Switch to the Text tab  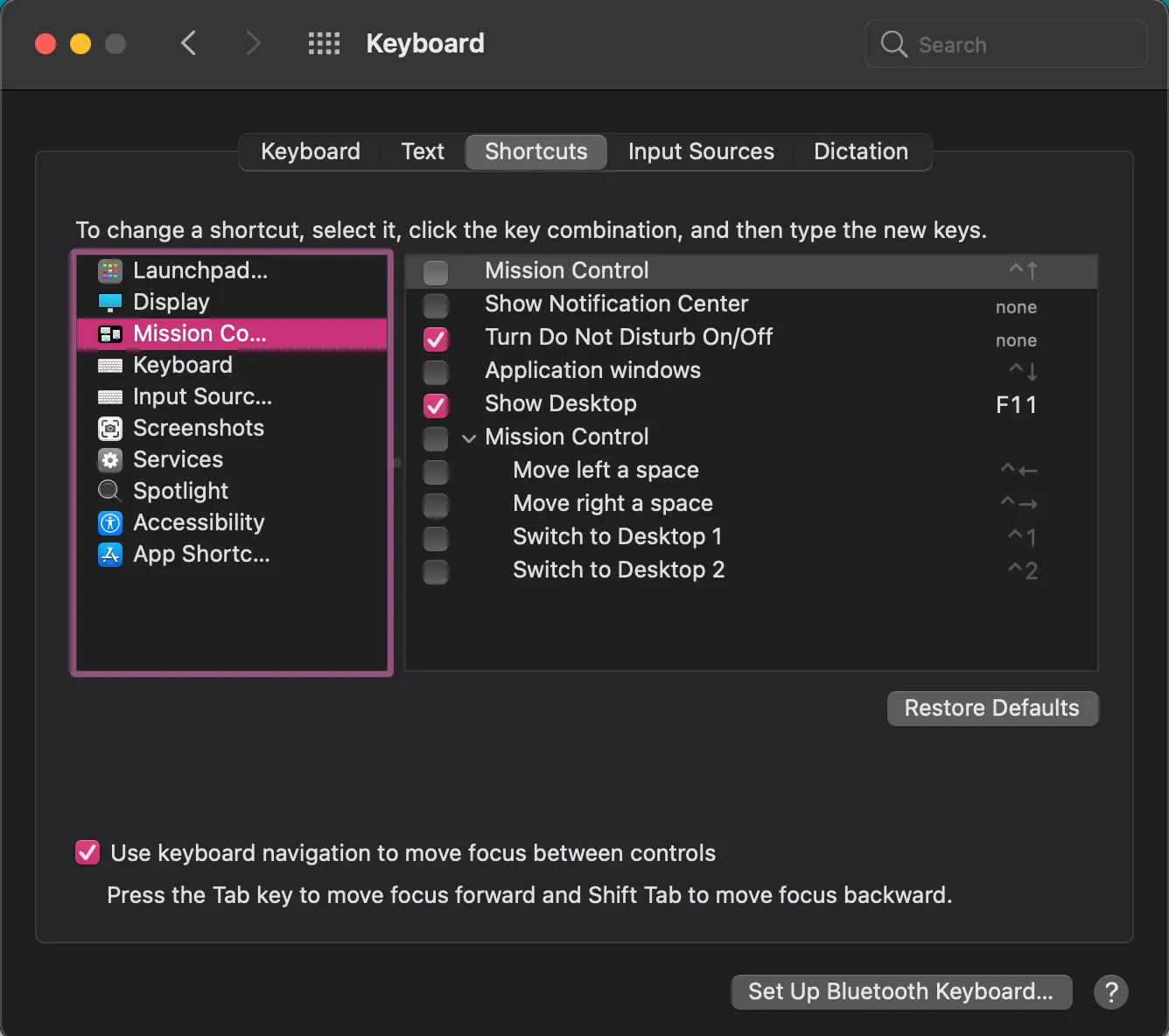pyautogui.click(x=423, y=151)
